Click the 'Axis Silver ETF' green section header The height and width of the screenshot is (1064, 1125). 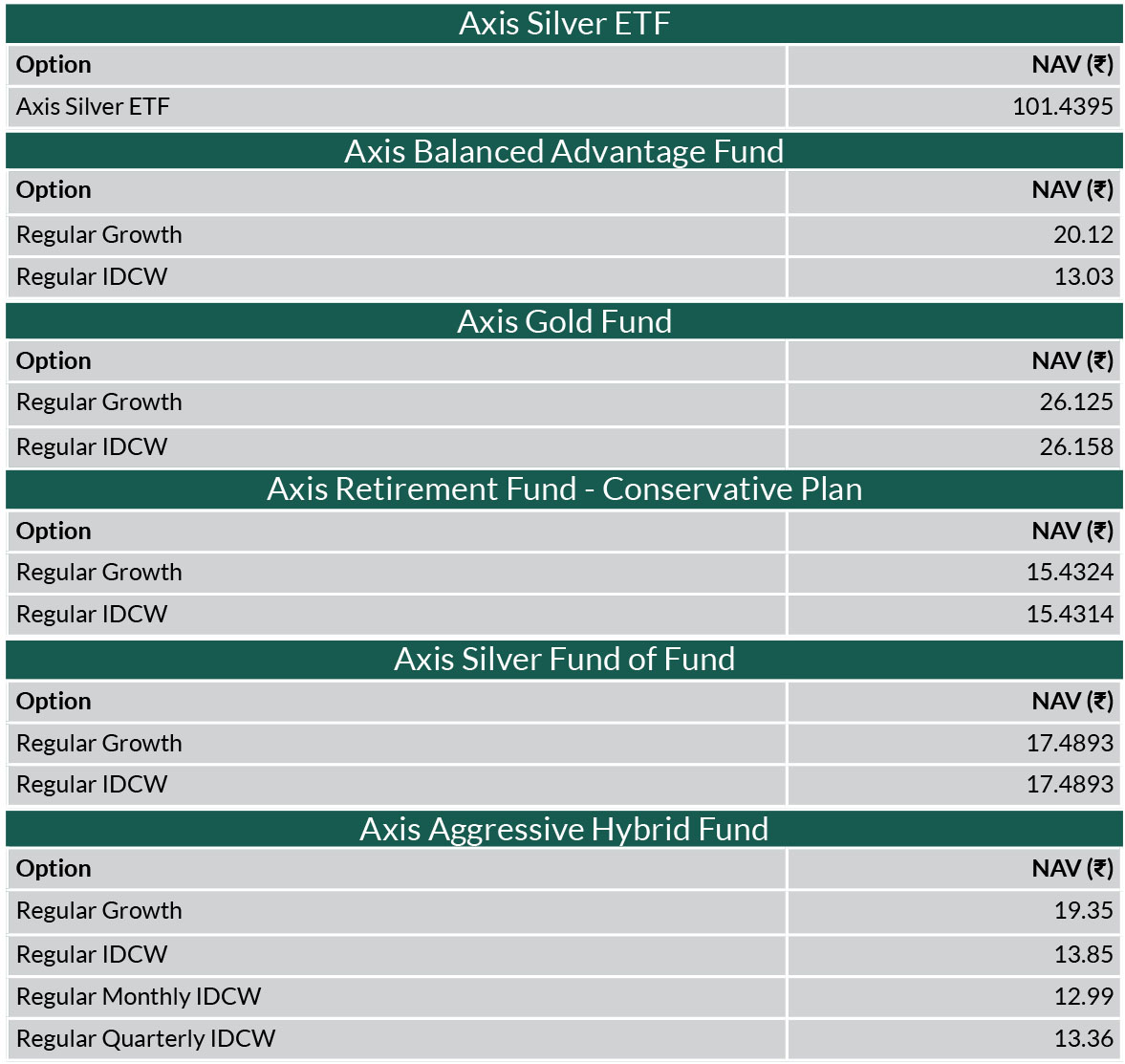[564, 24]
